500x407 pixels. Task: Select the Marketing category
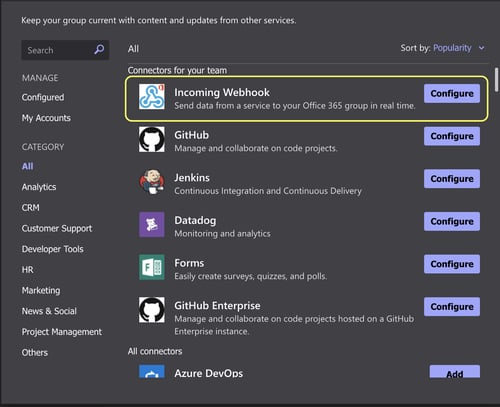[x=41, y=290]
